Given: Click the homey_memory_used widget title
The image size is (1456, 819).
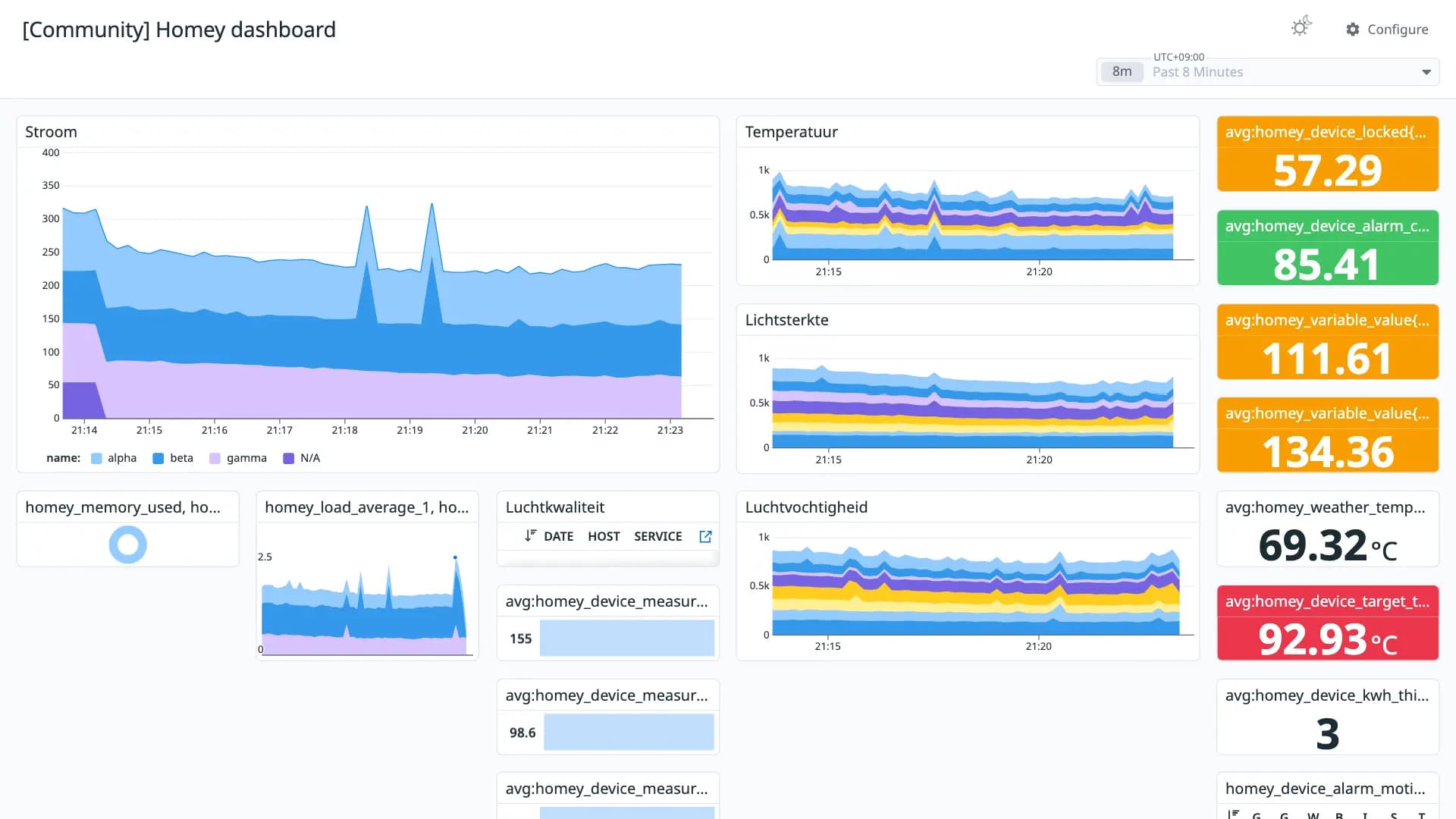Looking at the screenshot, I should [x=123, y=507].
